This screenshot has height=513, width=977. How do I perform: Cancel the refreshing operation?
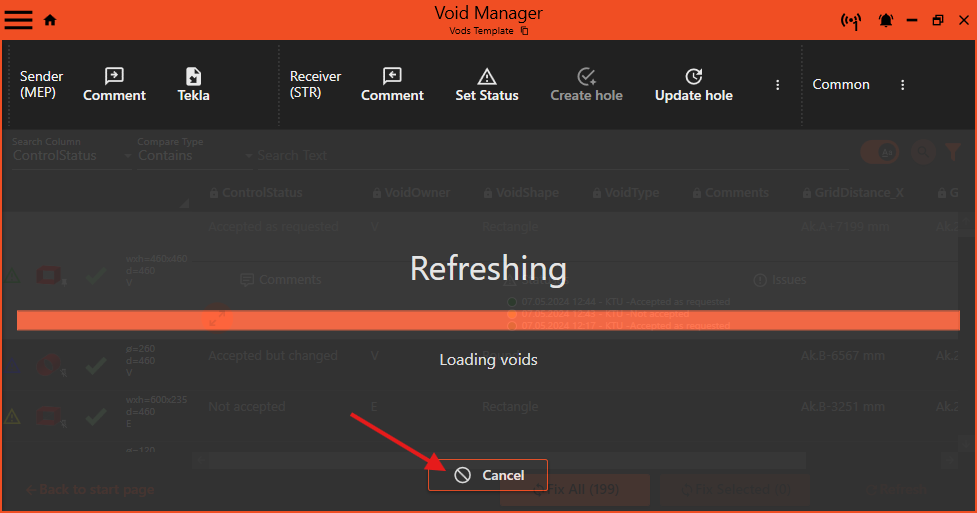(x=488, y=475)
